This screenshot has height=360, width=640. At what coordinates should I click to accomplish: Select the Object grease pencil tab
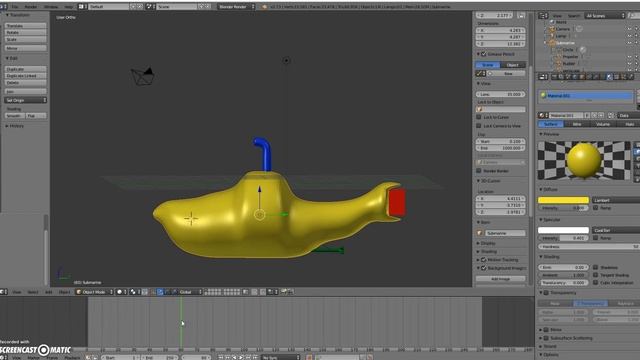[513, 65]
